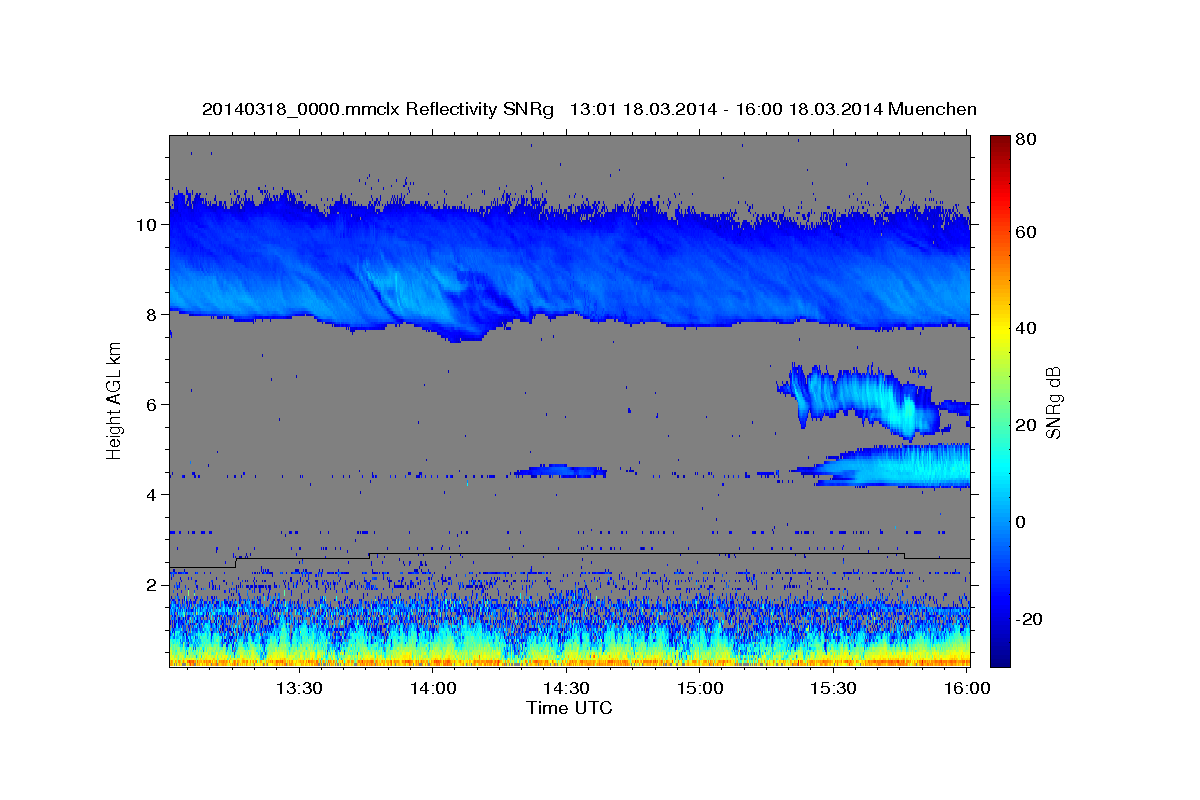Viewport: 1200px width, 800px height.
Task: Click the 13:30 time tick label
Action: pos(299,688)
